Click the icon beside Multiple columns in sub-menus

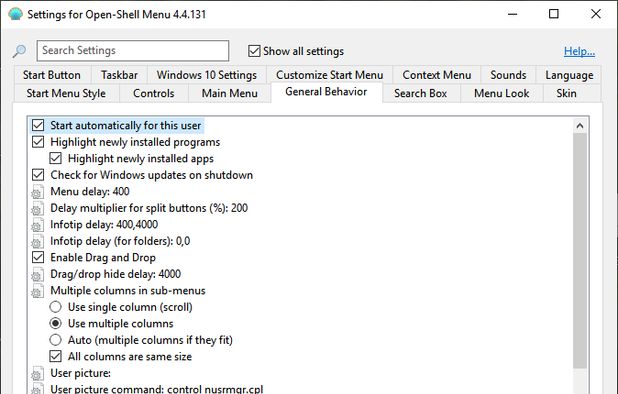pos(37,291)
